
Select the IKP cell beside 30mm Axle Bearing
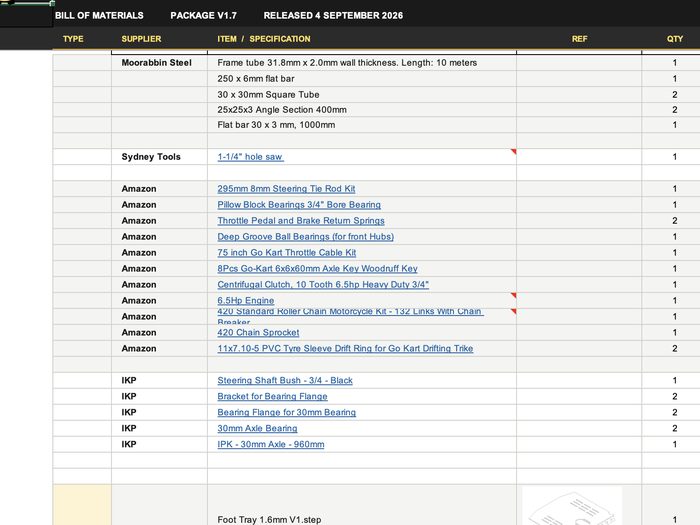tap(159, 428)
